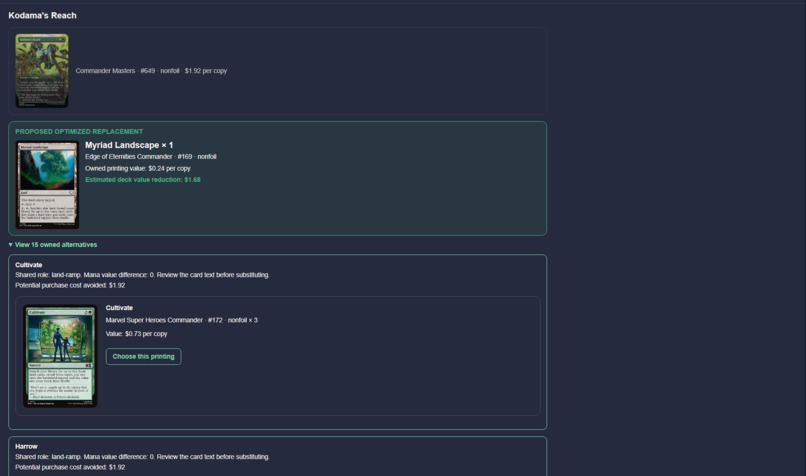Click Harrow's Potential purchase cost avoided text
This screenshot has height=476, width=806.
(70, 467)
